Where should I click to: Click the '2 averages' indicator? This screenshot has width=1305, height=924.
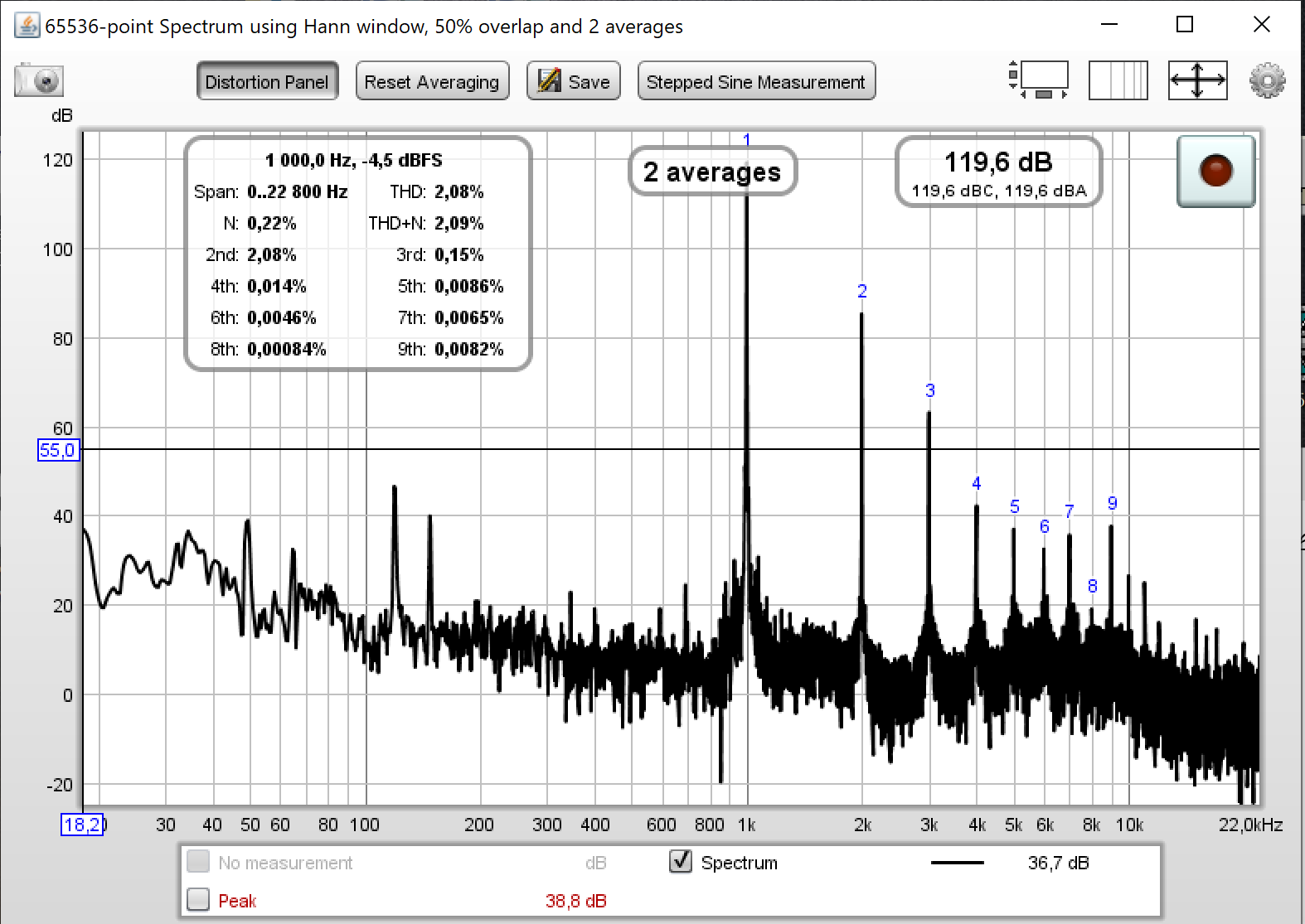point(712,172)
